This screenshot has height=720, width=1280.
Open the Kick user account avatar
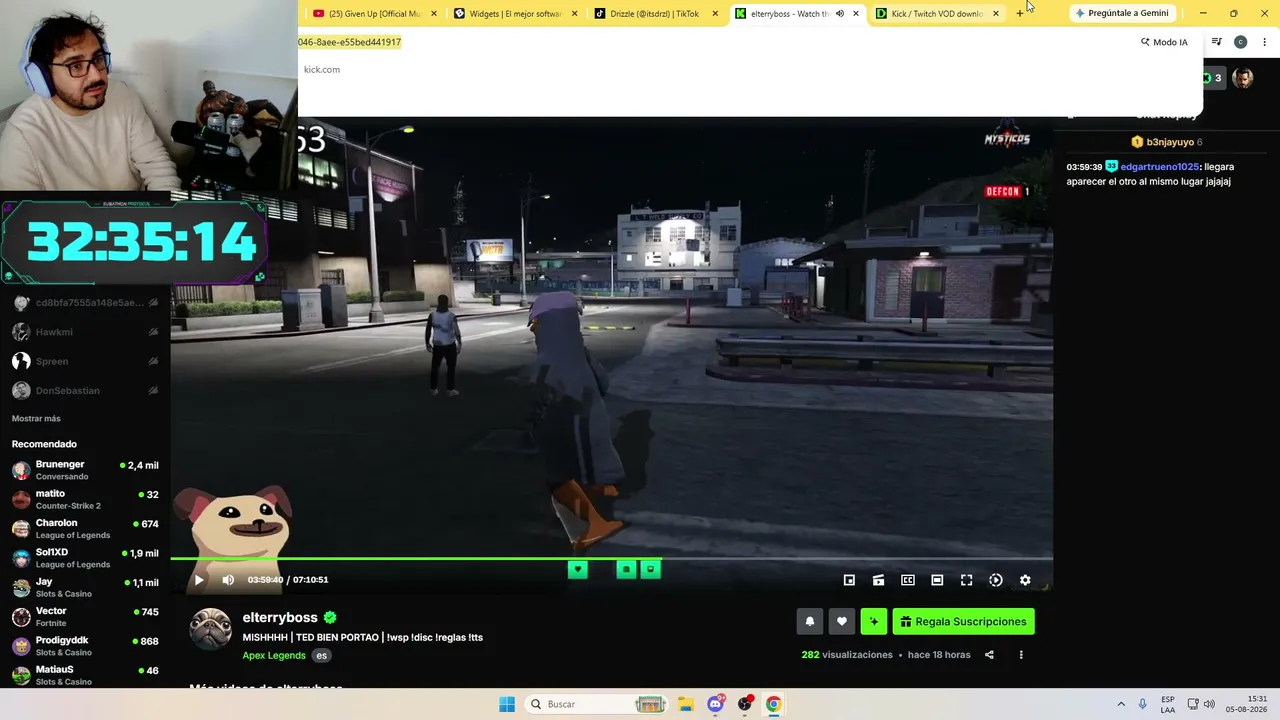[1243, 78]
